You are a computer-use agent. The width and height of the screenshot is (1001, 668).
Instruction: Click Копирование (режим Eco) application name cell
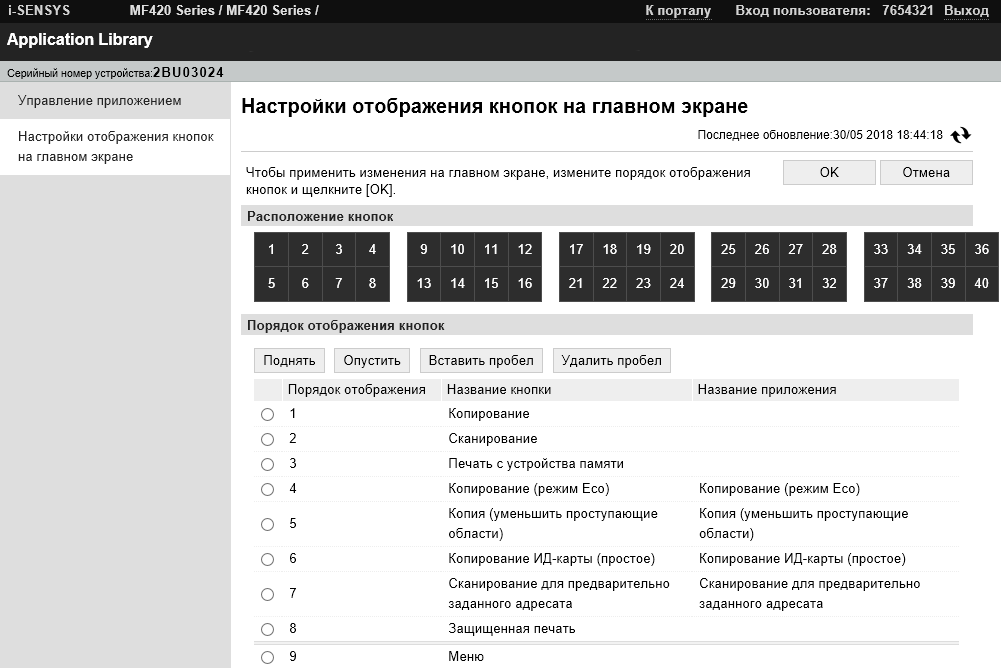tap(779, 489)
